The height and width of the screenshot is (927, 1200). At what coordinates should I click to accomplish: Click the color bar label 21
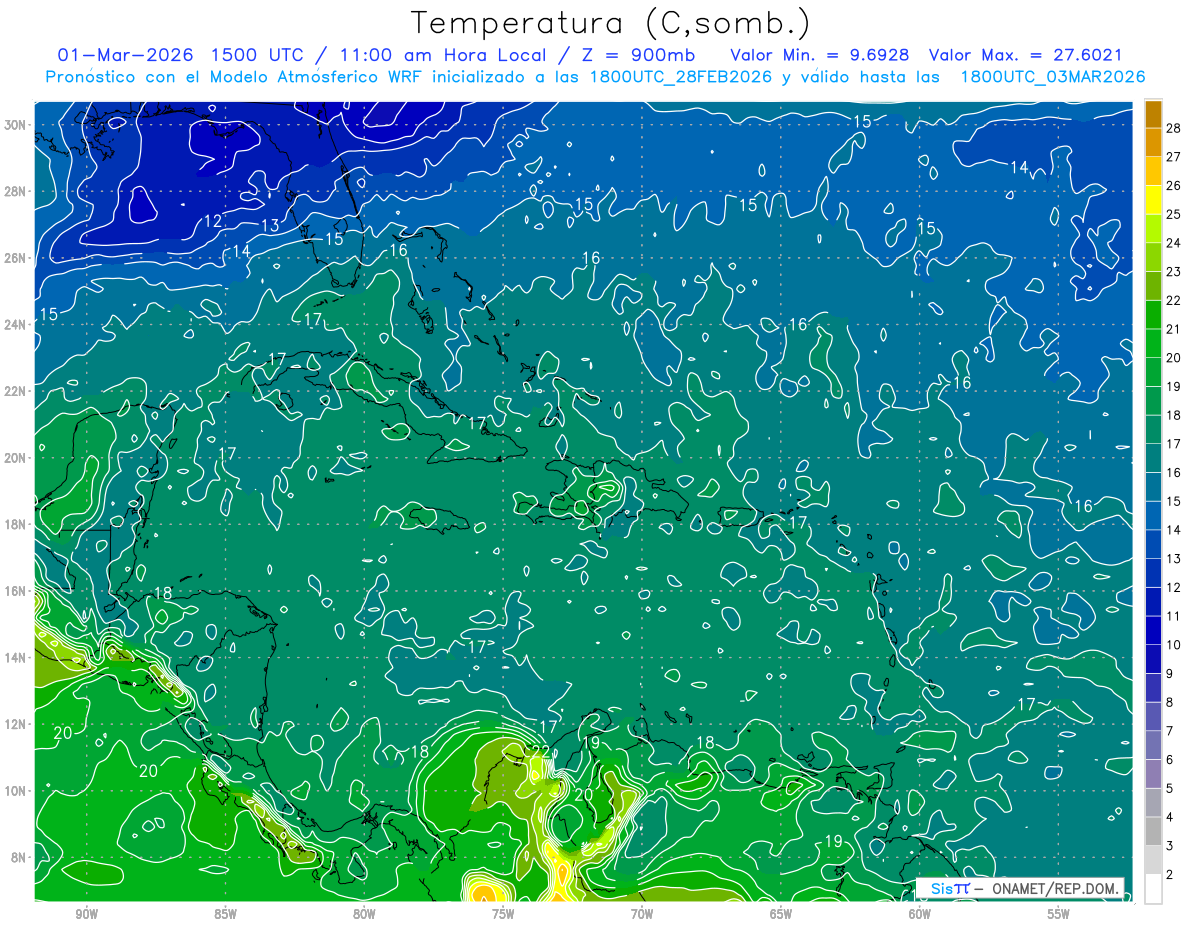coord(1174,329)
